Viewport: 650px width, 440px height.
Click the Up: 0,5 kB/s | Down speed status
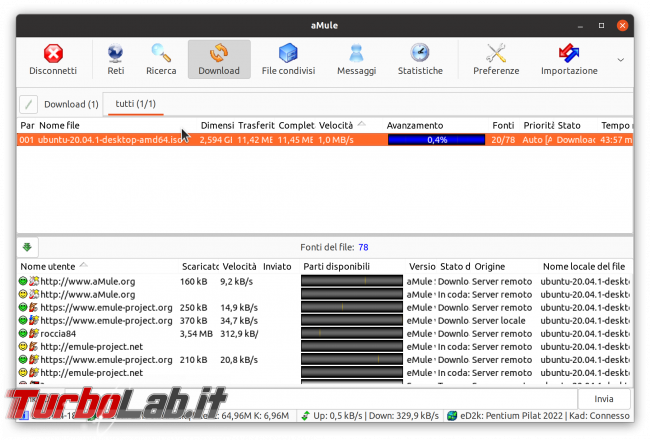[x=376, y=416]
